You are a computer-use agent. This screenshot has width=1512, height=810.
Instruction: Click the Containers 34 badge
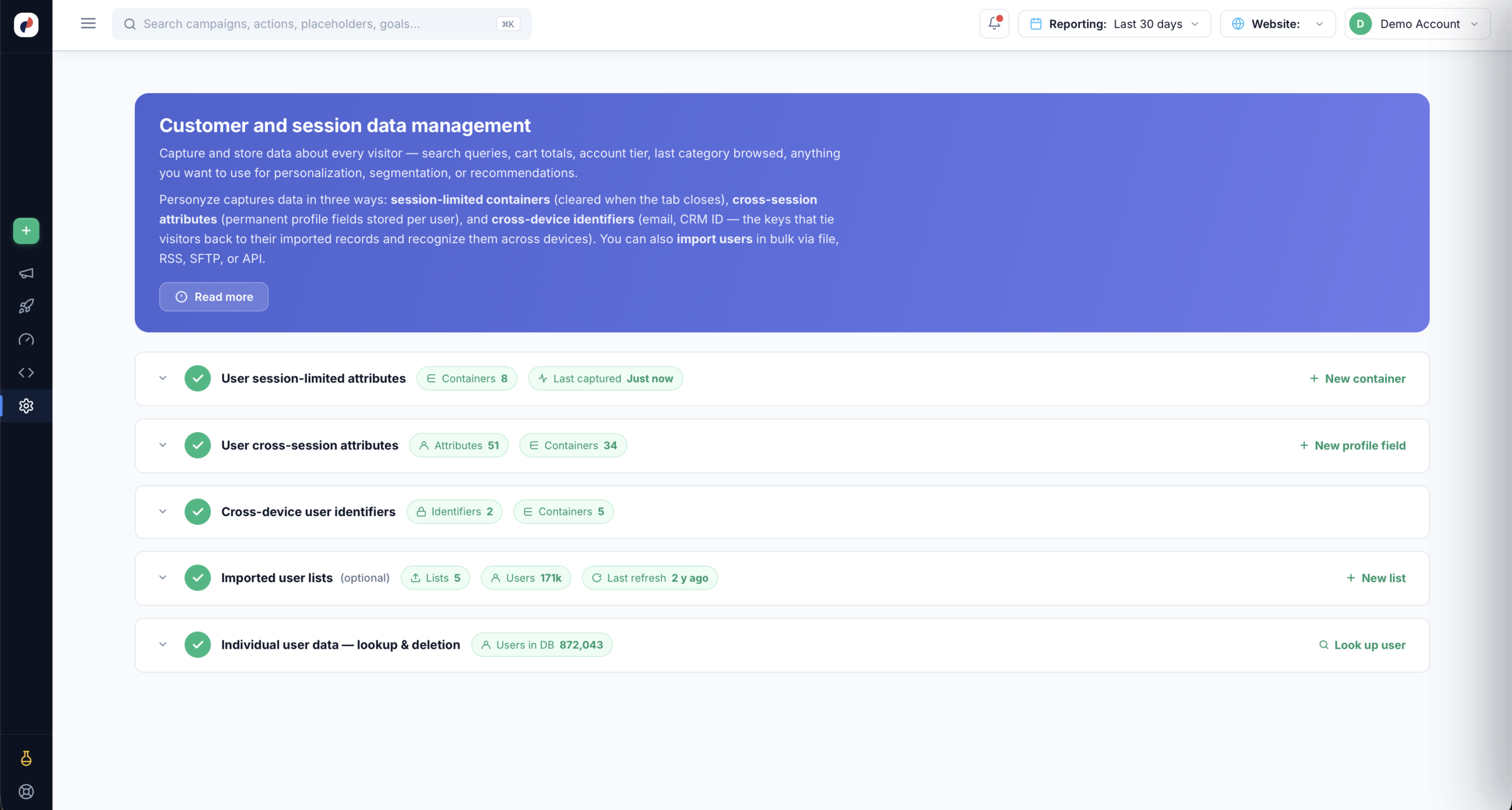(x=573, y=445)
